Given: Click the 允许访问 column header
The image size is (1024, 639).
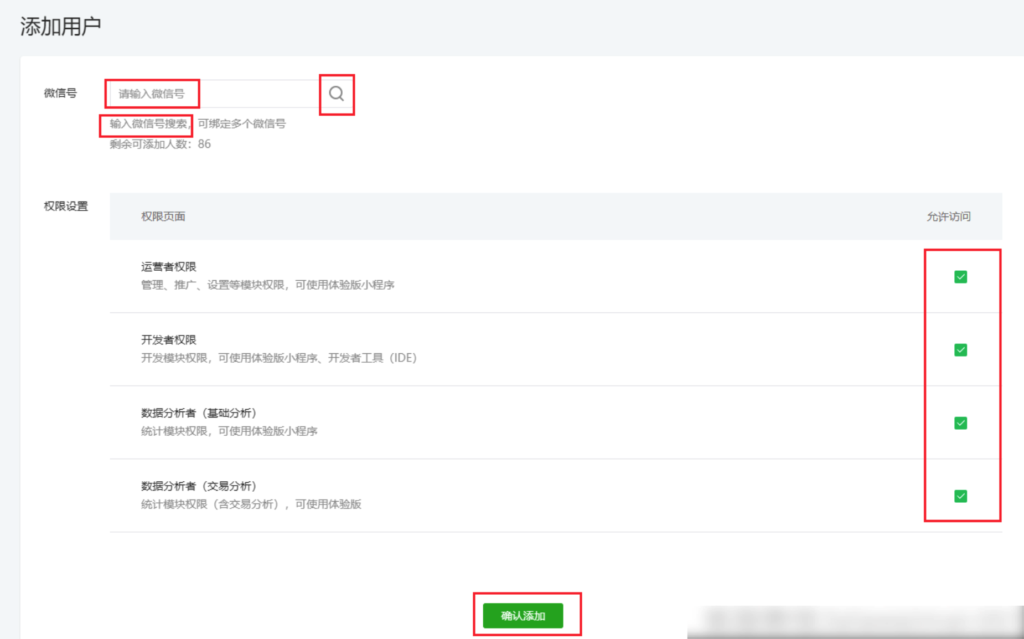Looking at the screenshot, I should coord(947,215).
